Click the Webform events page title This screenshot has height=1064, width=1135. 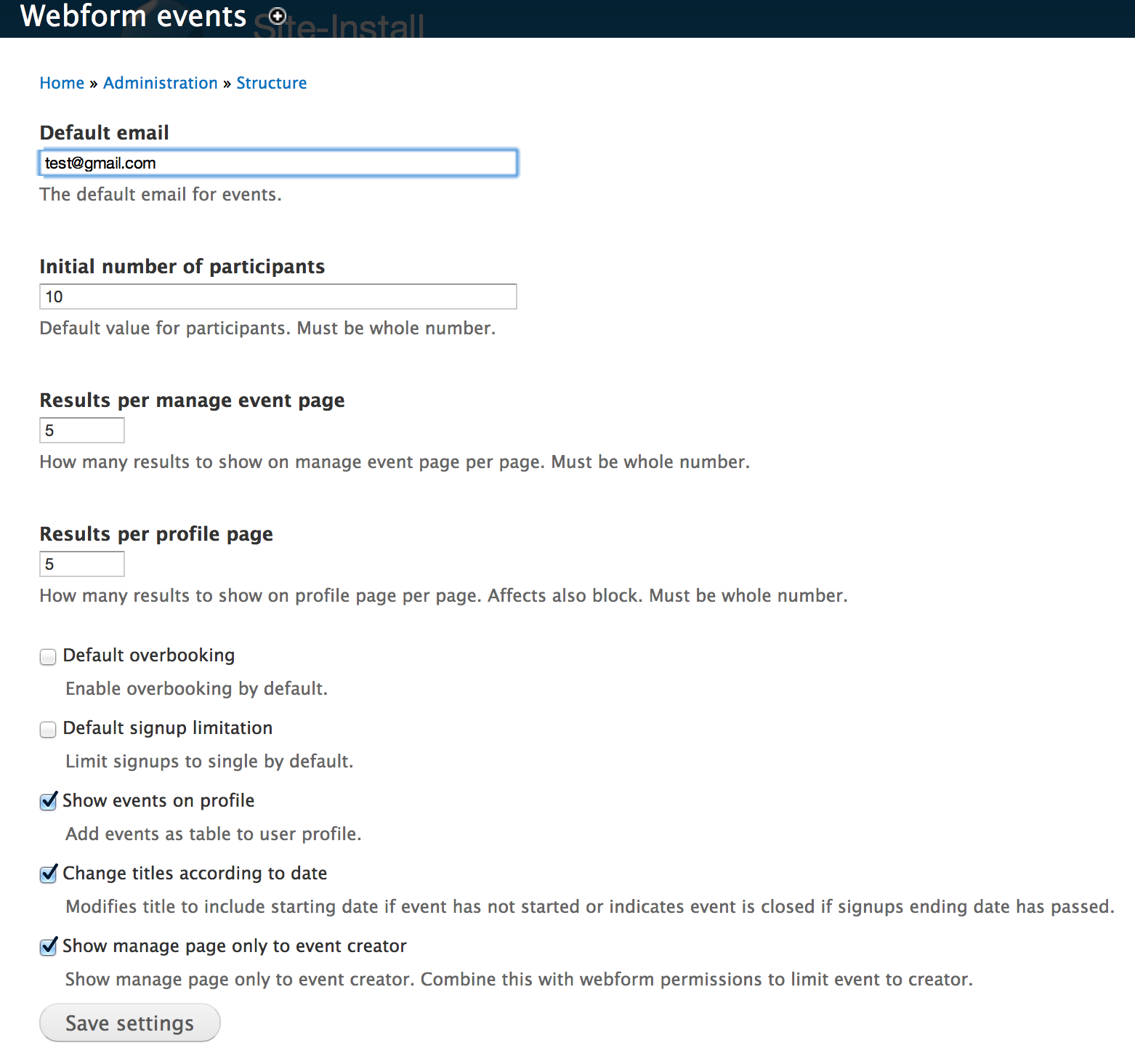[134, 16]
